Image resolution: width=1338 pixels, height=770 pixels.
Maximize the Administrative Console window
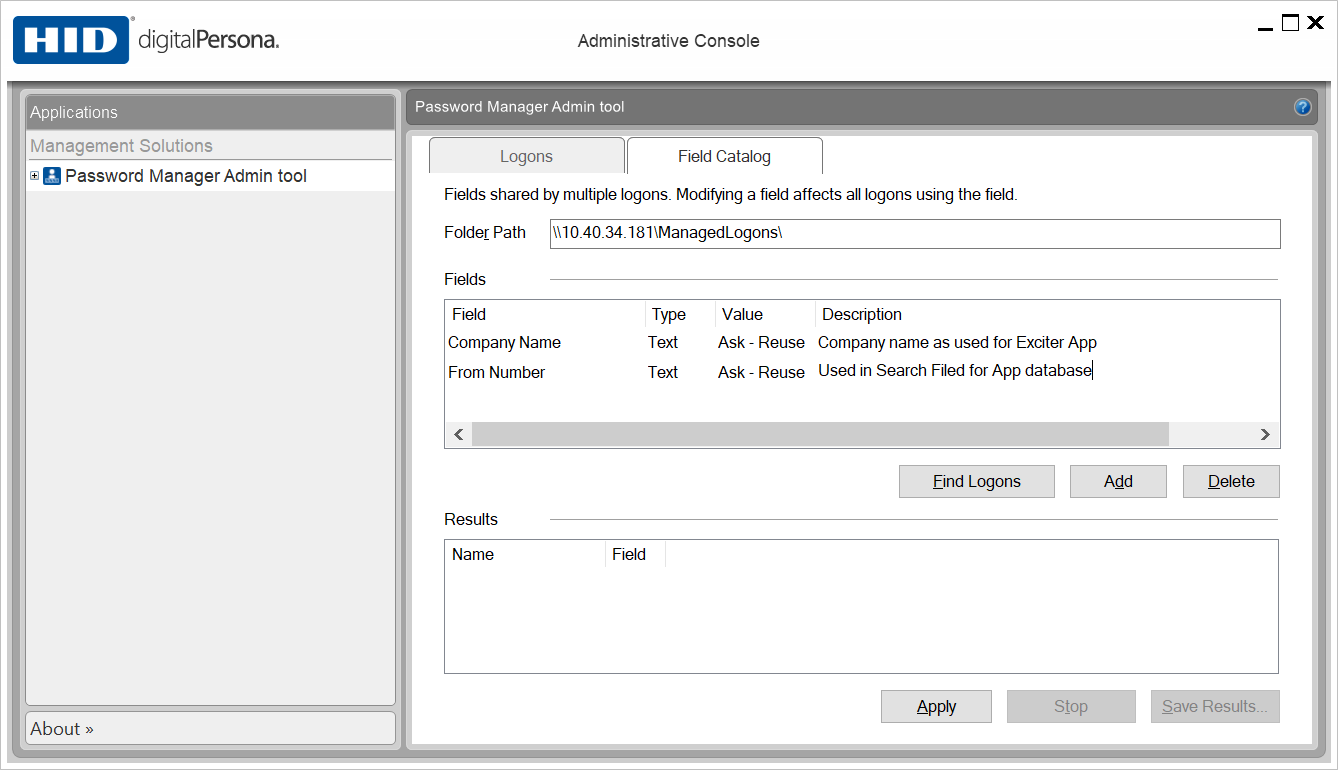pos(1290,23)
